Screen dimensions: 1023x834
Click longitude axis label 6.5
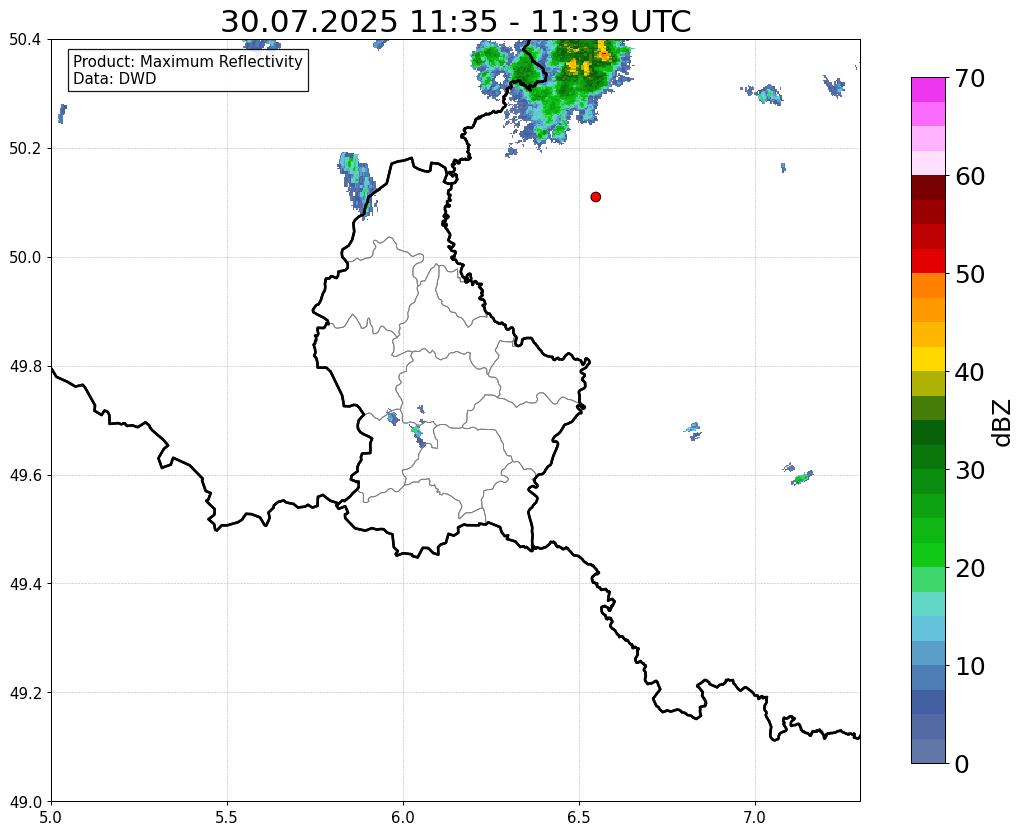click(x=579, y=818)
